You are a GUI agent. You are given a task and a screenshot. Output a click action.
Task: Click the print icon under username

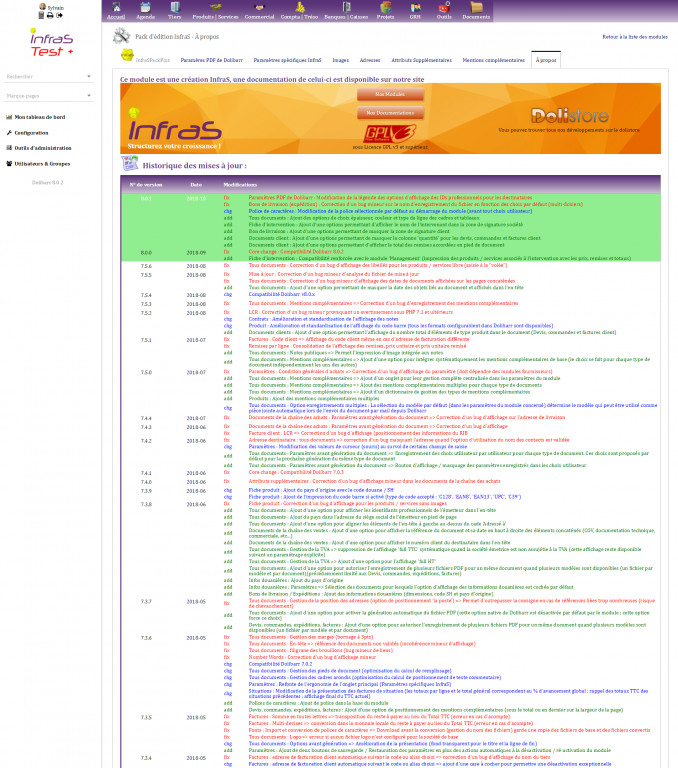(x=50, y=15)
